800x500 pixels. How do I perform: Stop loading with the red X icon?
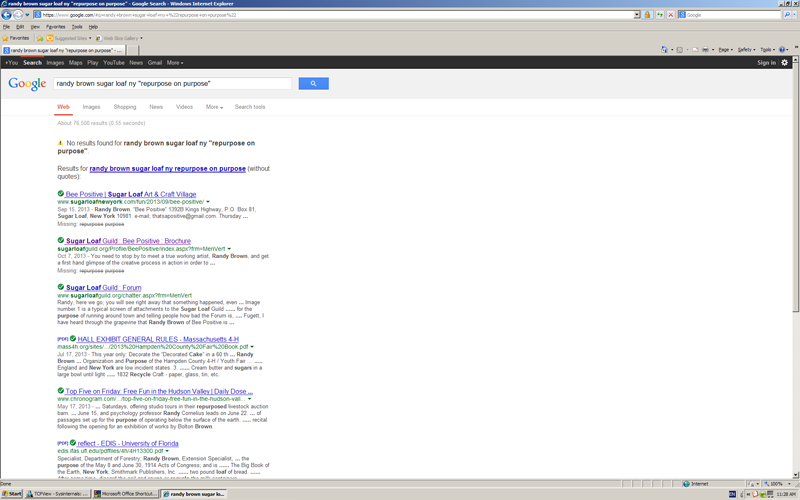(x=671, y=15)
